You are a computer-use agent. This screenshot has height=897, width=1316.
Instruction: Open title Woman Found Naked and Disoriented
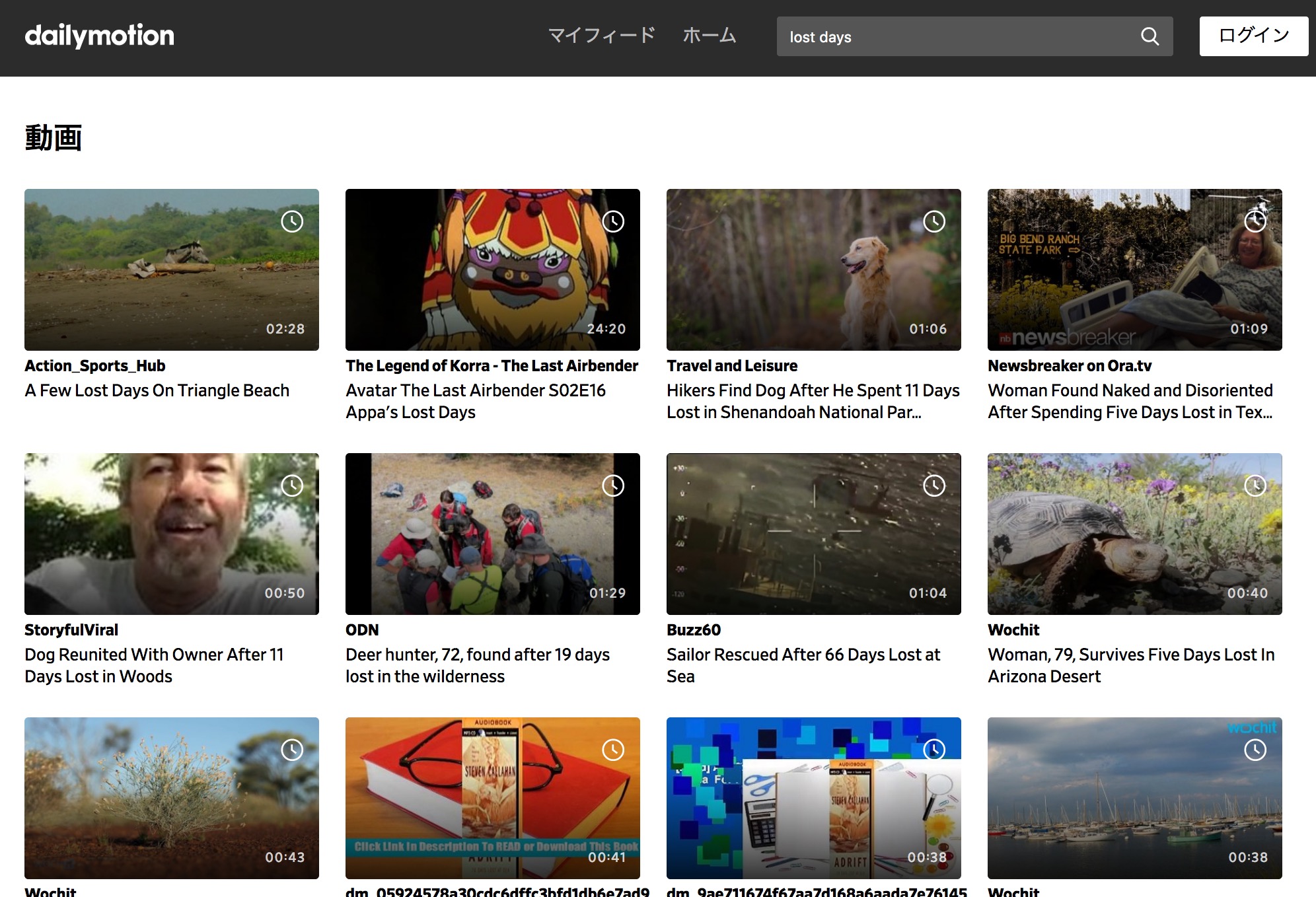[x=1130, y=401]
